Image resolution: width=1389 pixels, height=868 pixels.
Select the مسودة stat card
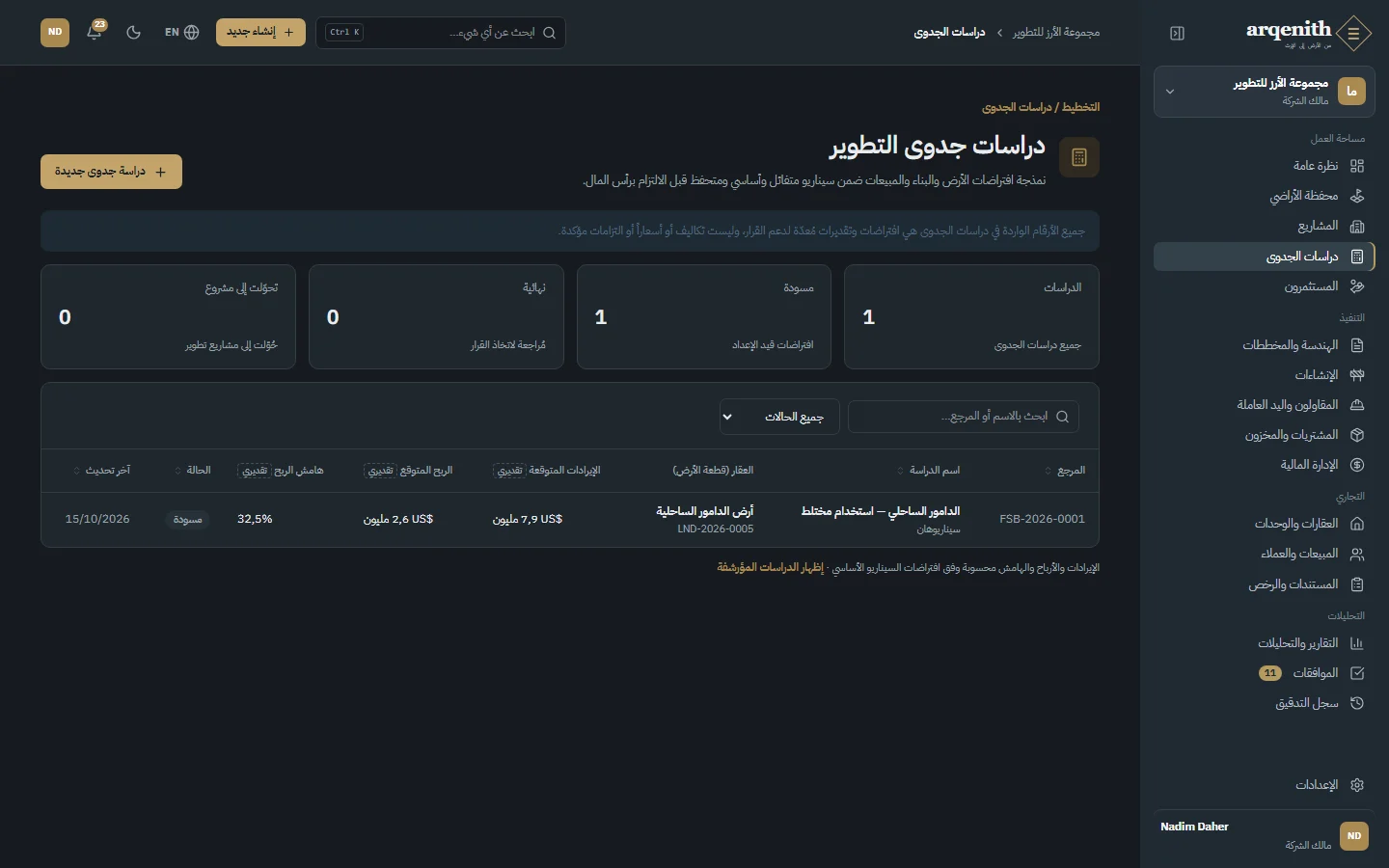(x=704, y=316)
